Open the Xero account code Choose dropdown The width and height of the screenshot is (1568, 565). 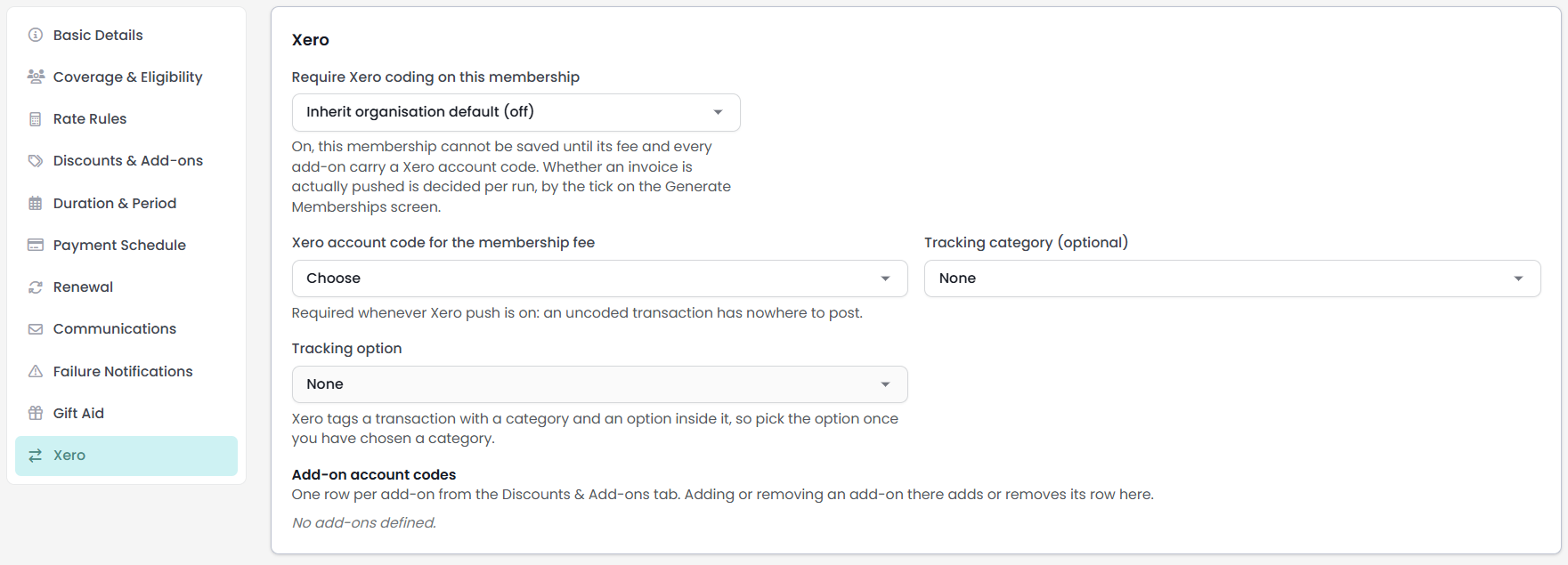click(599, 278)
